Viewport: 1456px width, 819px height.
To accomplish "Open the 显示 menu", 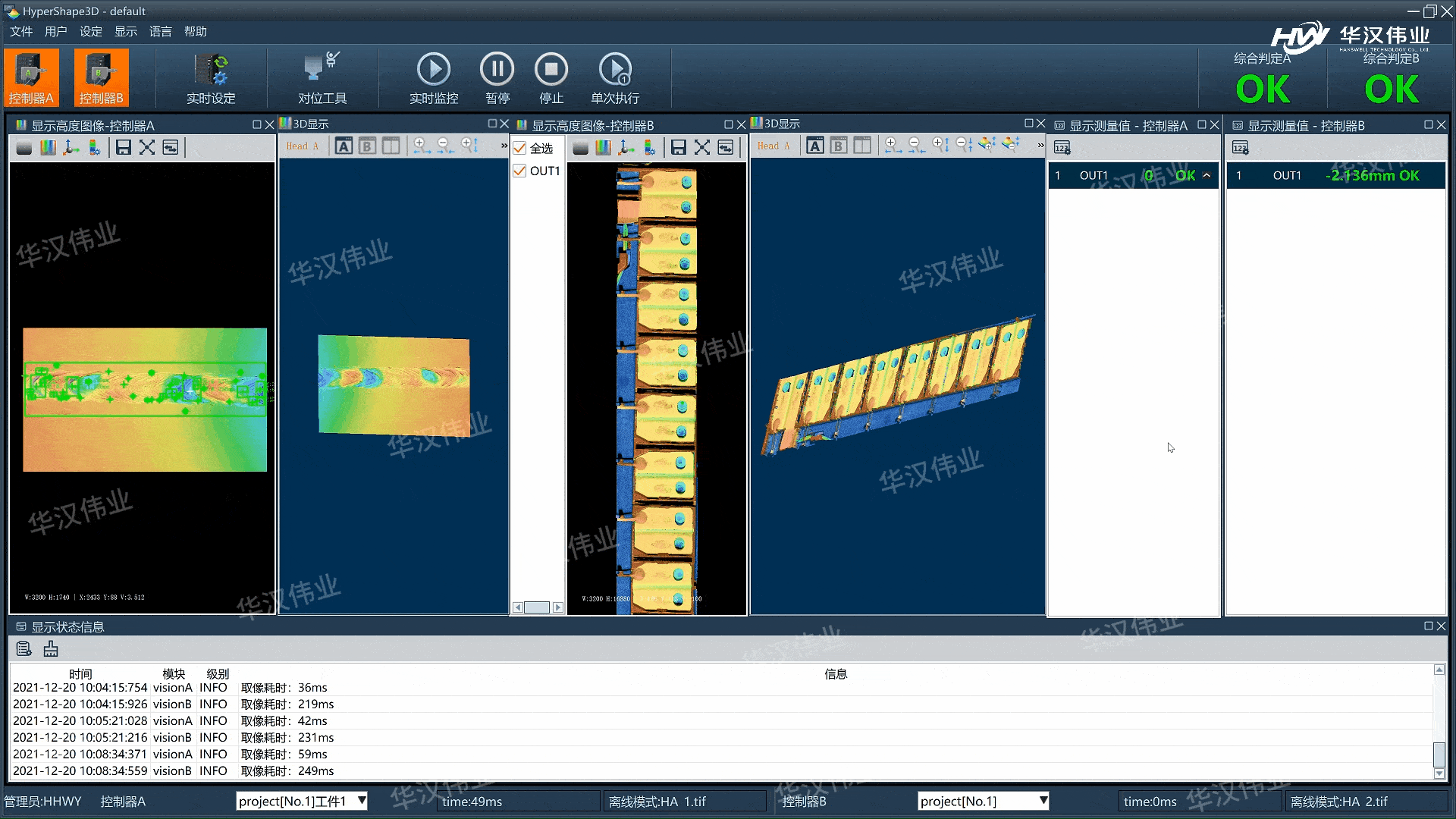I will (x=126, y=31).
